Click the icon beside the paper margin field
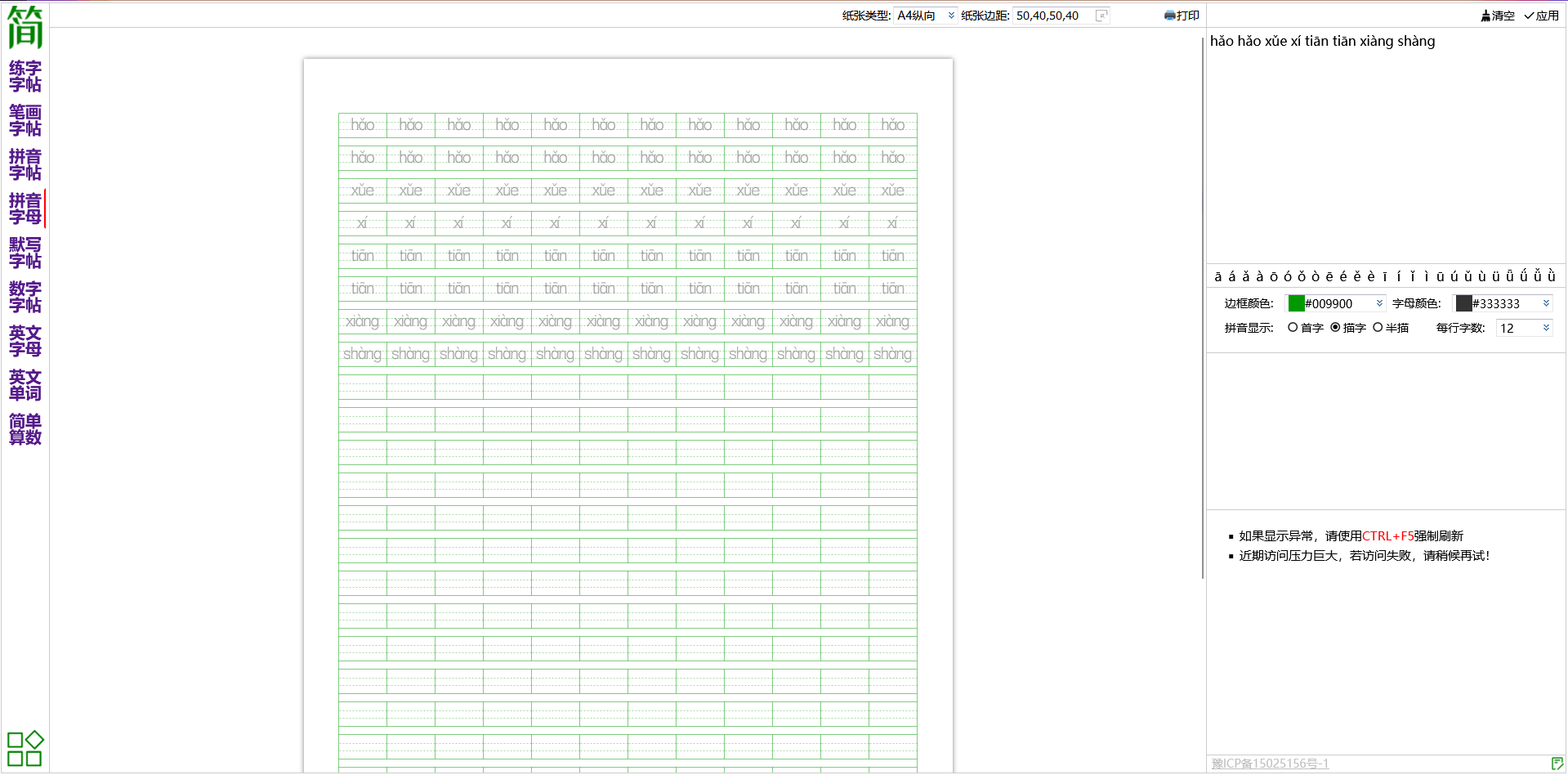Viewport: 1568px width, 775px height. [1101, 16]
